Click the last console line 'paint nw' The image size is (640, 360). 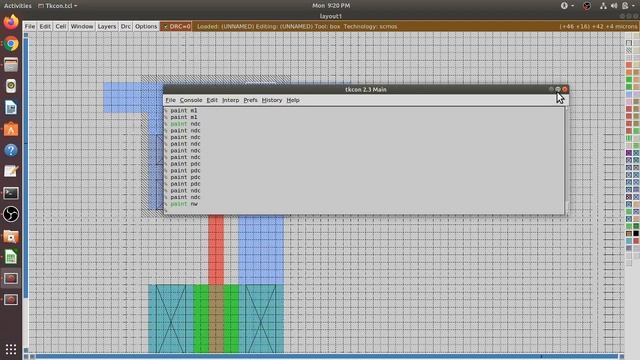tap(184, 204)
